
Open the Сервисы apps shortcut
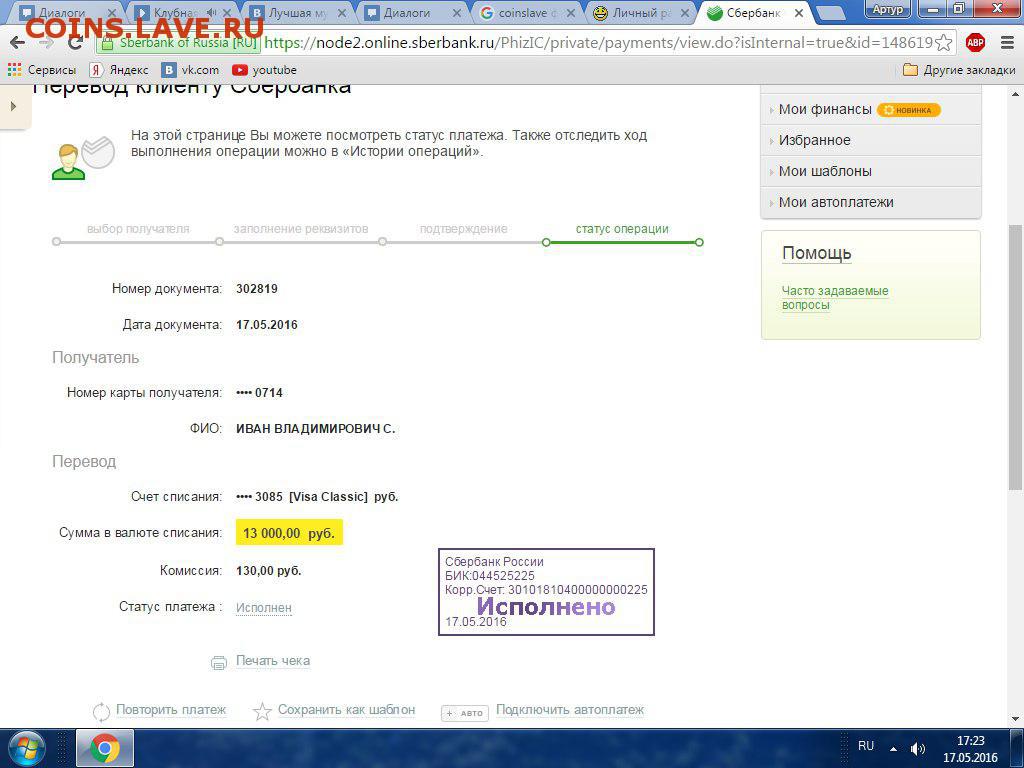click(x=42, y=70)
